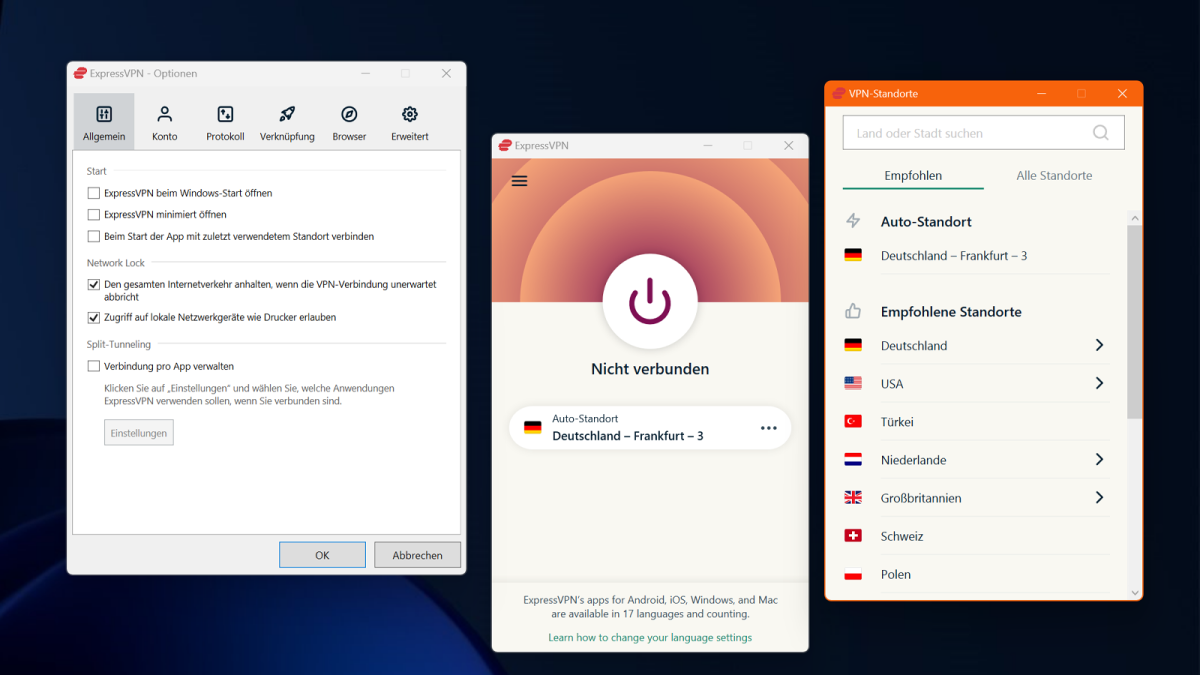Click the ExpressVPN logo in main window title bar

[505, 145]
